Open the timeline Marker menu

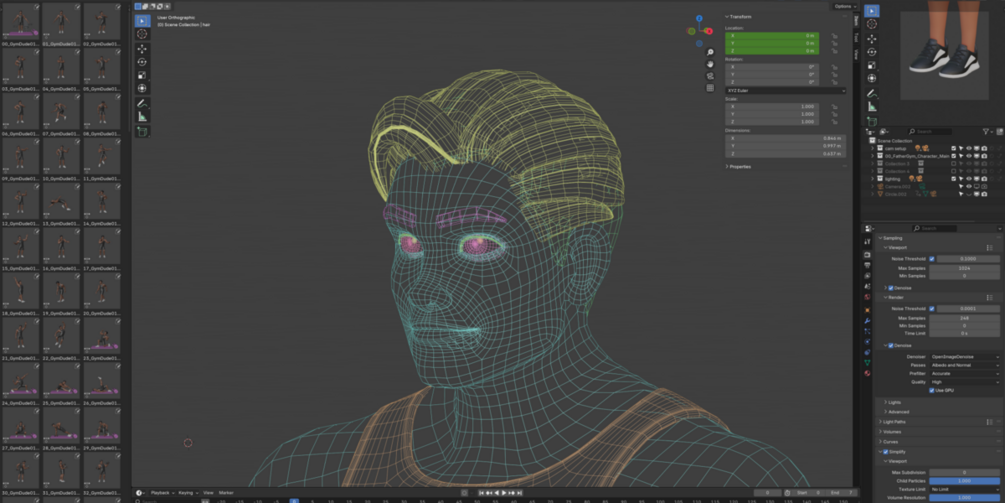(226, 493)
